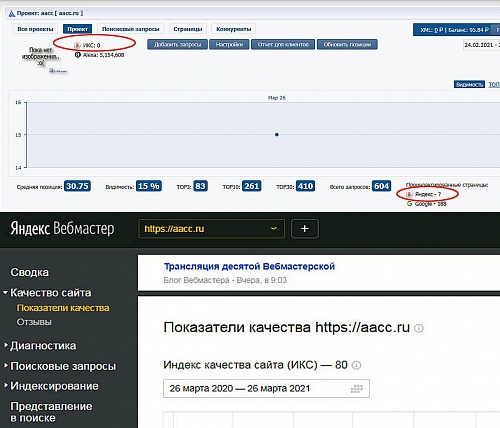This screenshot has width=500, height=428.
Task: Select the Проект tab
Action: tap(77, 29)
